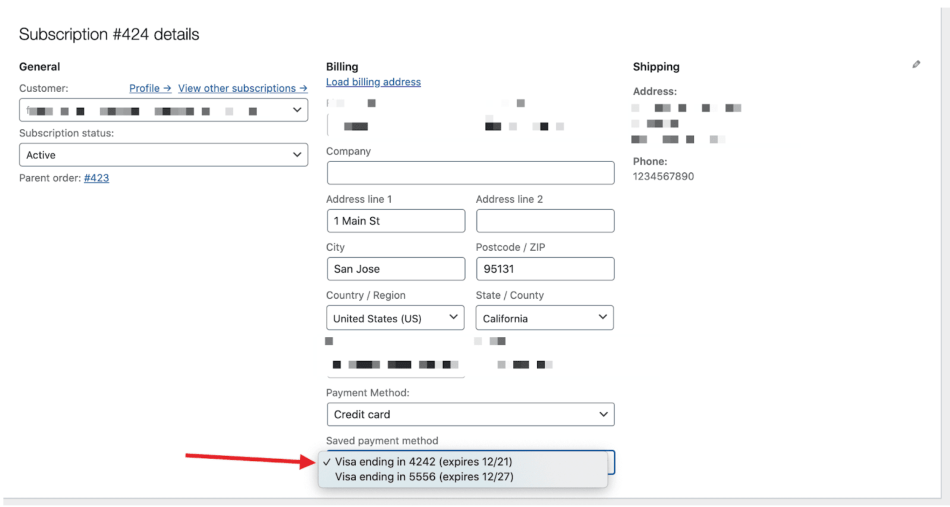Click the Postcode / ZIP field

(x=545, y=269)
